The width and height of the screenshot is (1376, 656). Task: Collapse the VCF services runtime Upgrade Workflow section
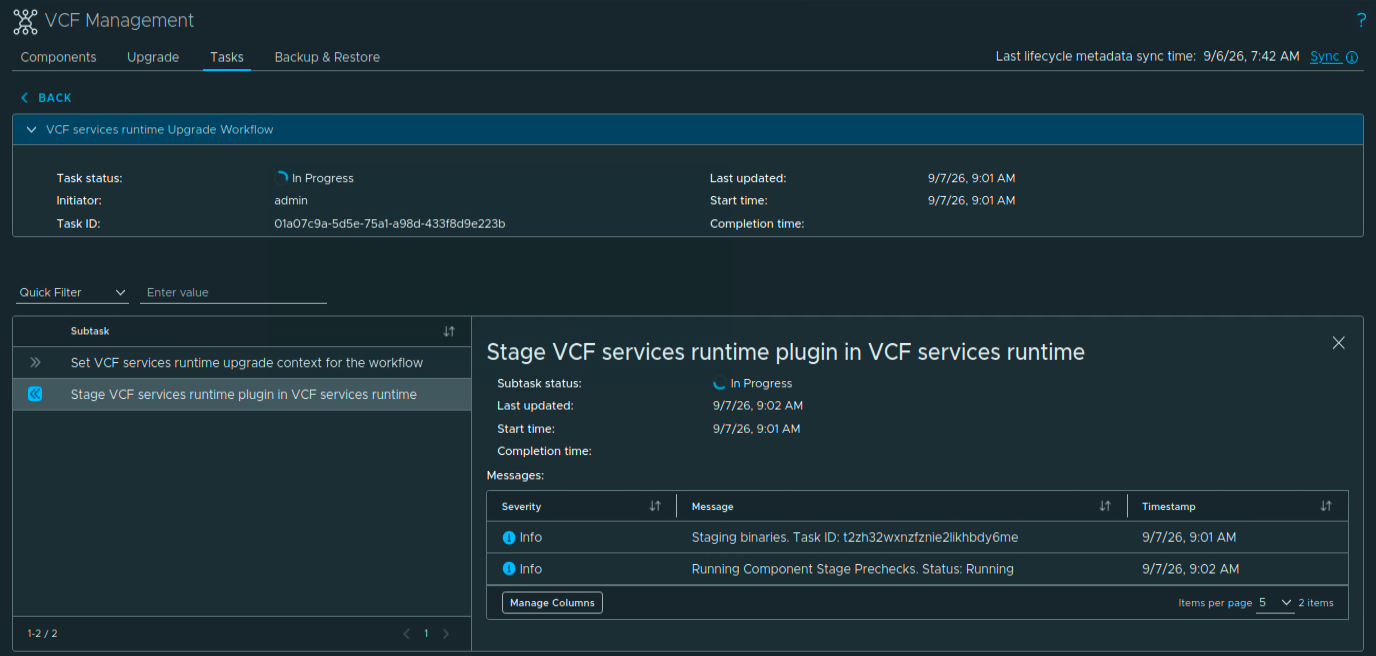(31, 130)
